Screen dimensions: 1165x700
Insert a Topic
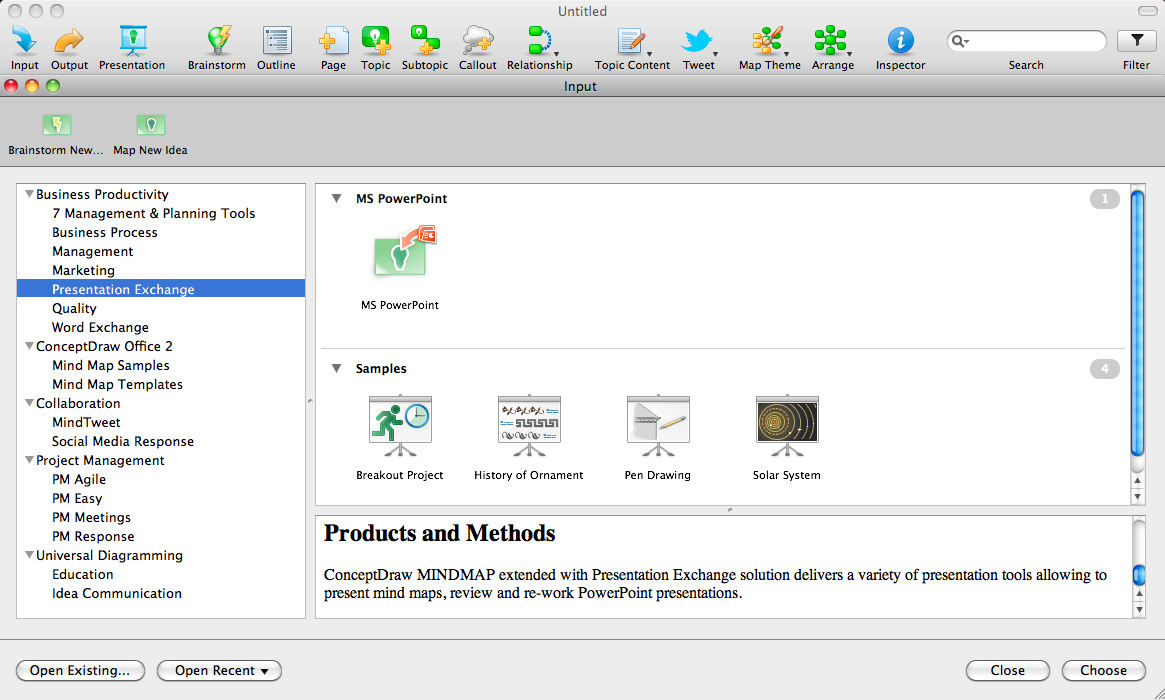pos(375,40)
